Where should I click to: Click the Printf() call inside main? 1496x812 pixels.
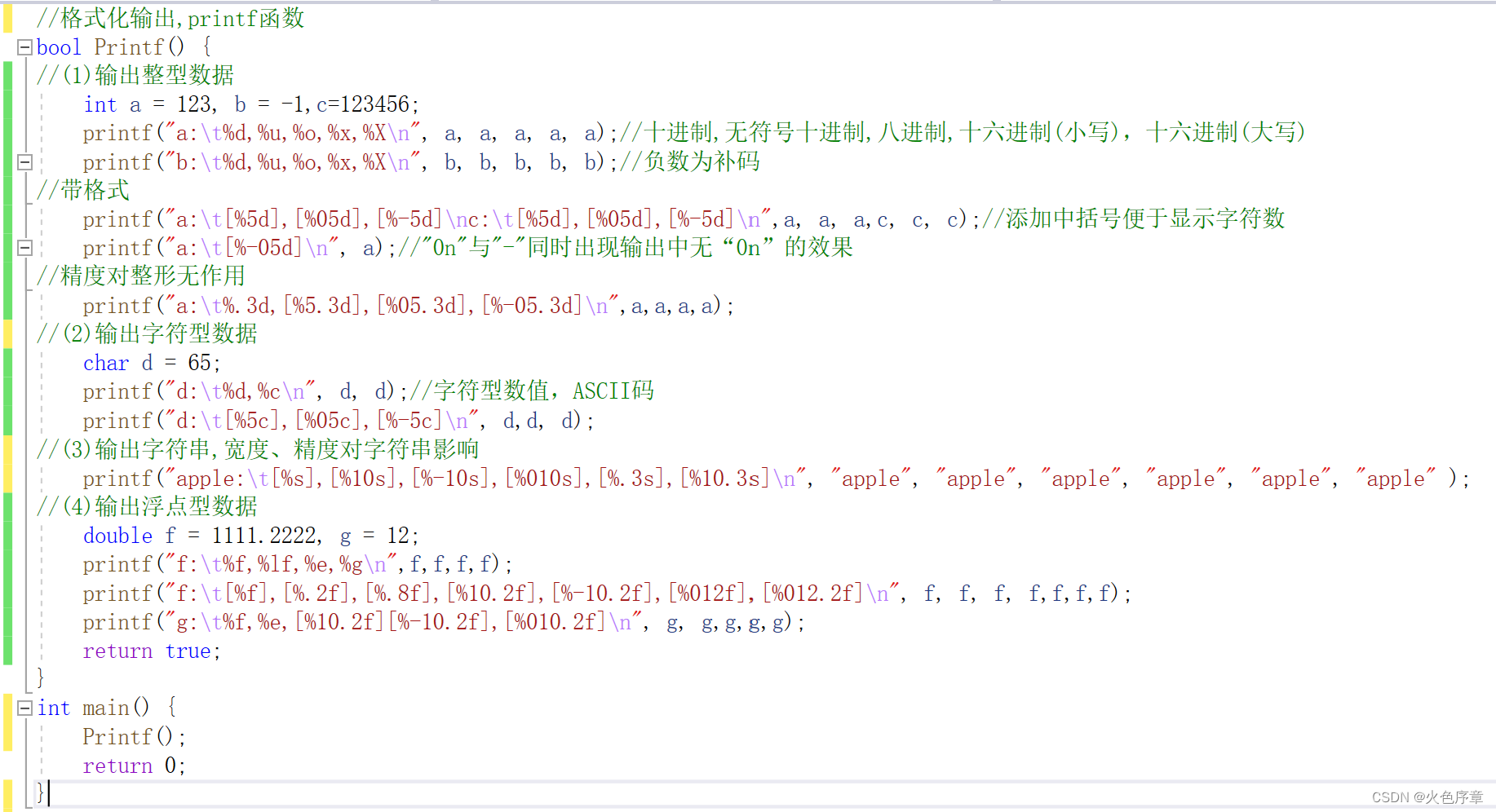click(x=131, y=736)
